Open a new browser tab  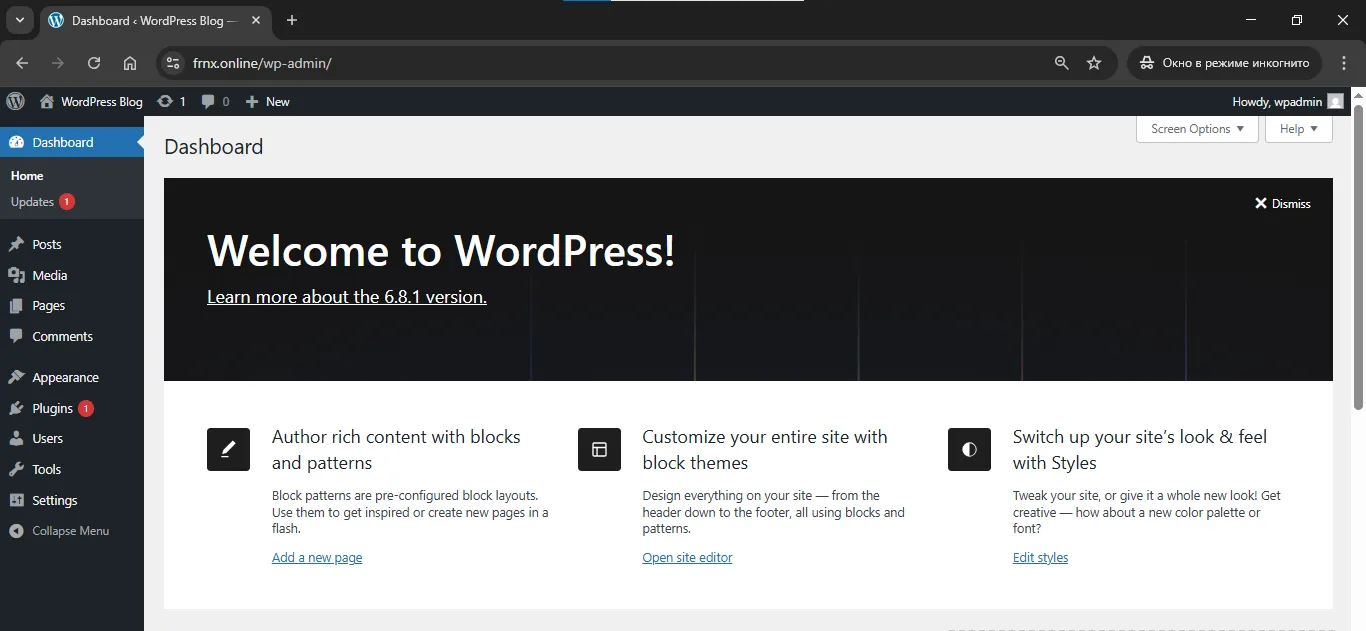(x=292, y=20)
